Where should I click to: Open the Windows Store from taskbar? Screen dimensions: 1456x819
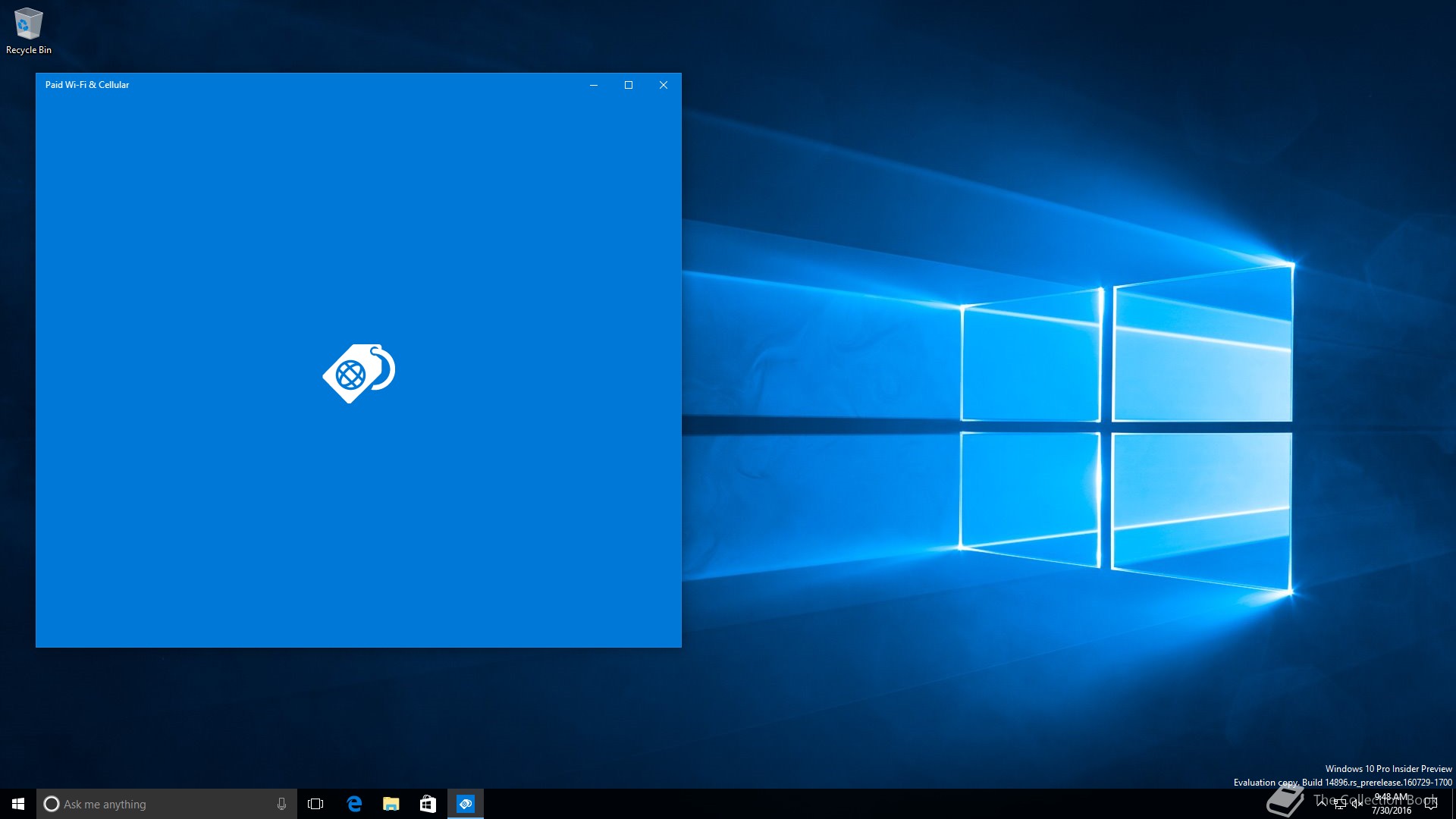click(x=428, y=804)
